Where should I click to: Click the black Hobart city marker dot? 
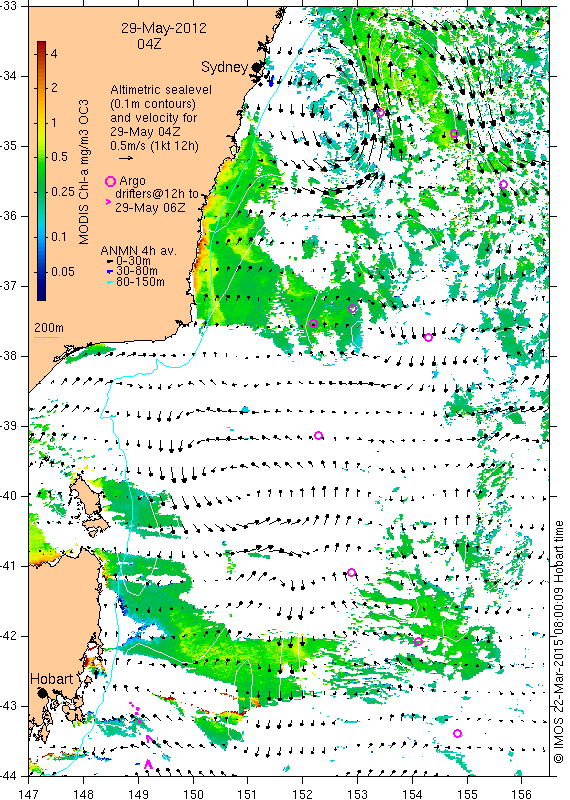pyautogui.click(x=42, y=693)
